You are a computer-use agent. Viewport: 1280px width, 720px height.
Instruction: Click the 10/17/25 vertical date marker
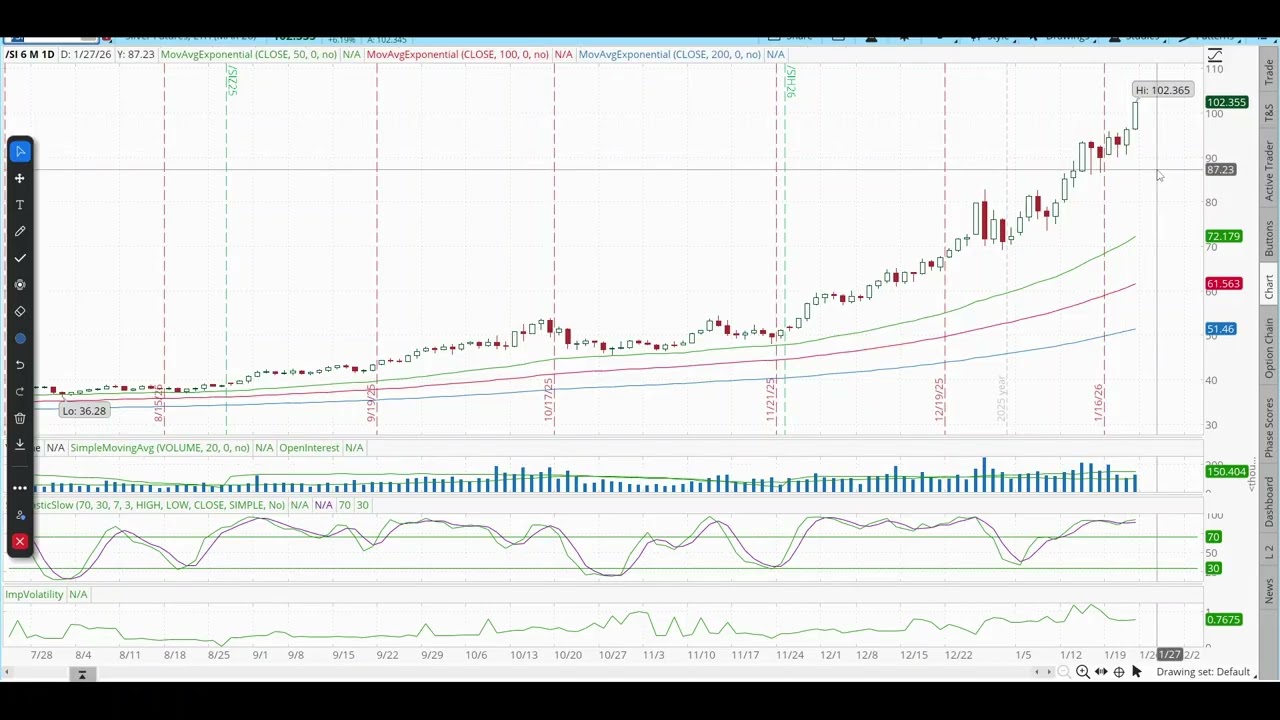tap(549, 399)
